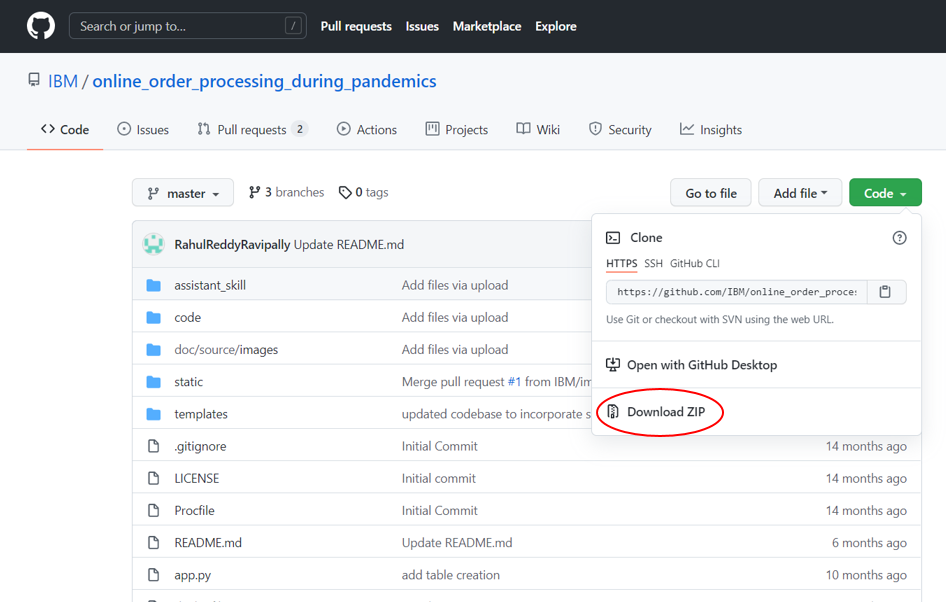This screenshot has width=946, height=602.
Task: Click the doc/source/images folder icon
Action: [x=154, y=350]
